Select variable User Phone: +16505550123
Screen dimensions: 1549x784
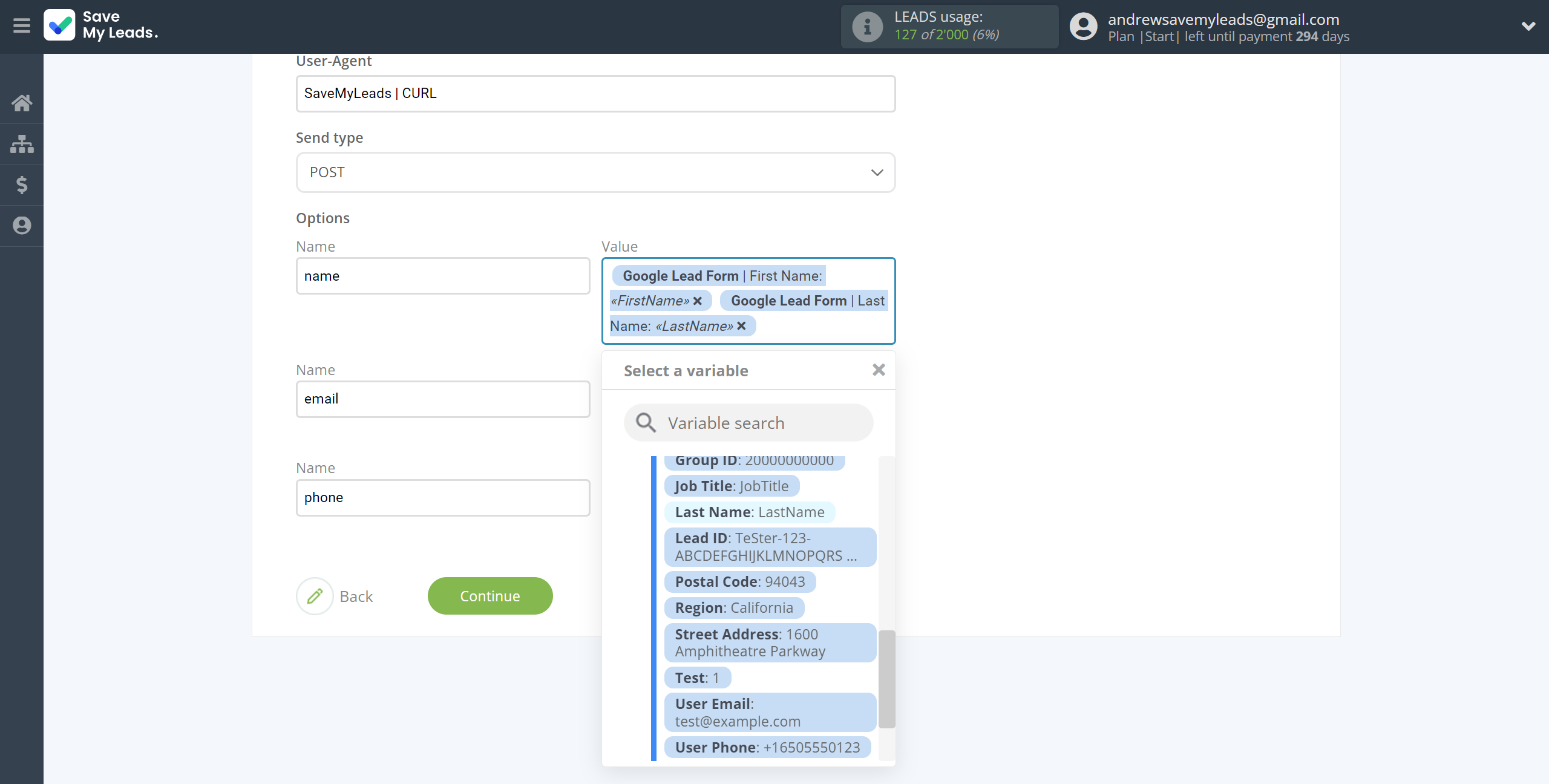765,747
